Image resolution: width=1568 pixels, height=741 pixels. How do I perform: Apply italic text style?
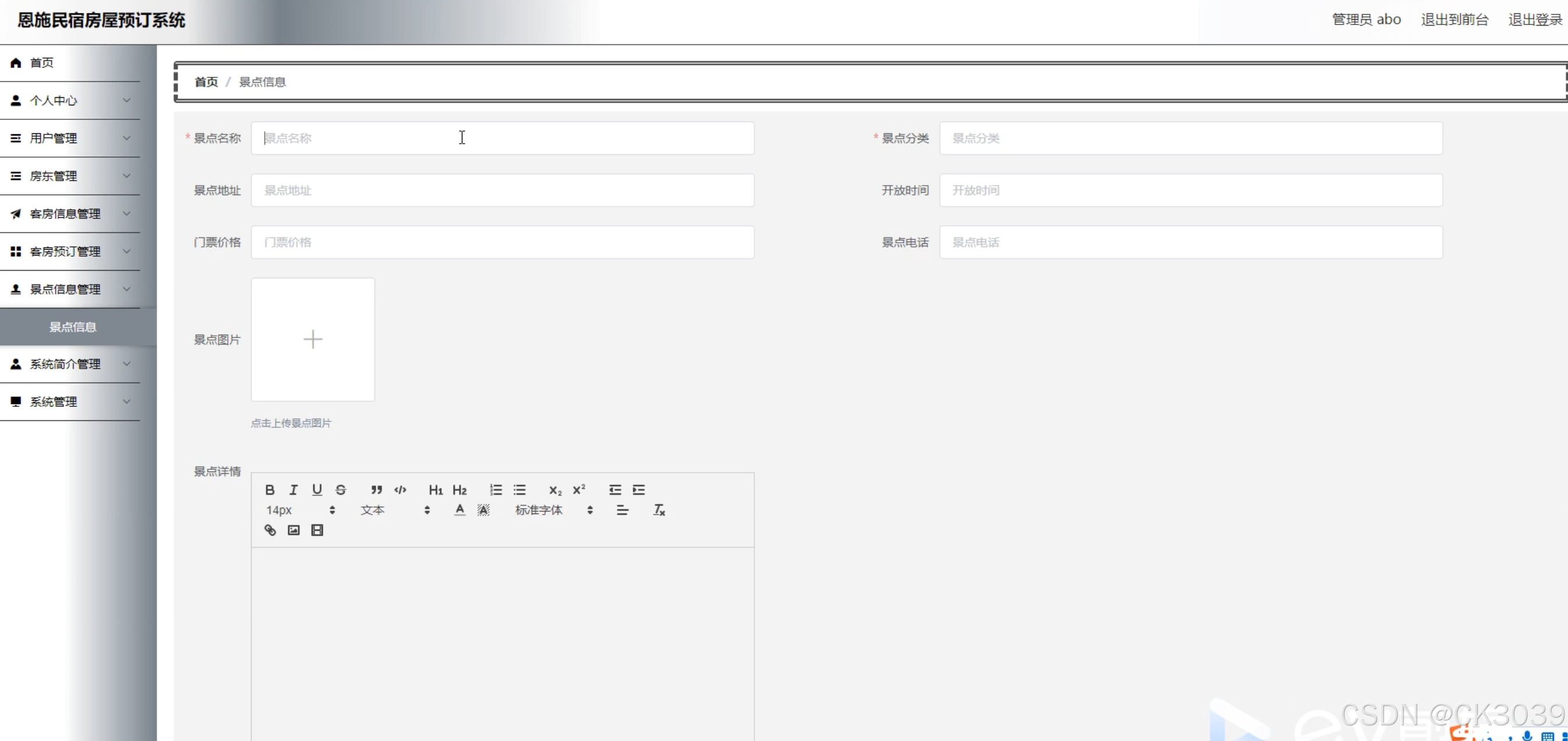tap(294, 490)
